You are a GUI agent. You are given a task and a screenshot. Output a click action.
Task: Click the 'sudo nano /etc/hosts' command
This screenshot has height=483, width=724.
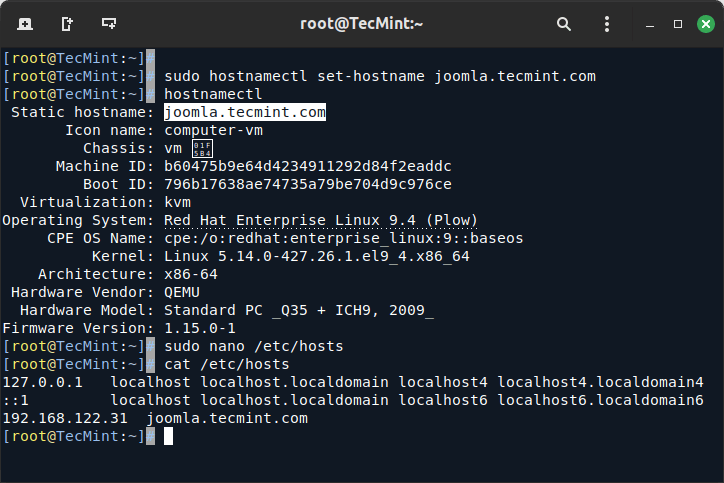pyautogui.click(x=253, y=346)
